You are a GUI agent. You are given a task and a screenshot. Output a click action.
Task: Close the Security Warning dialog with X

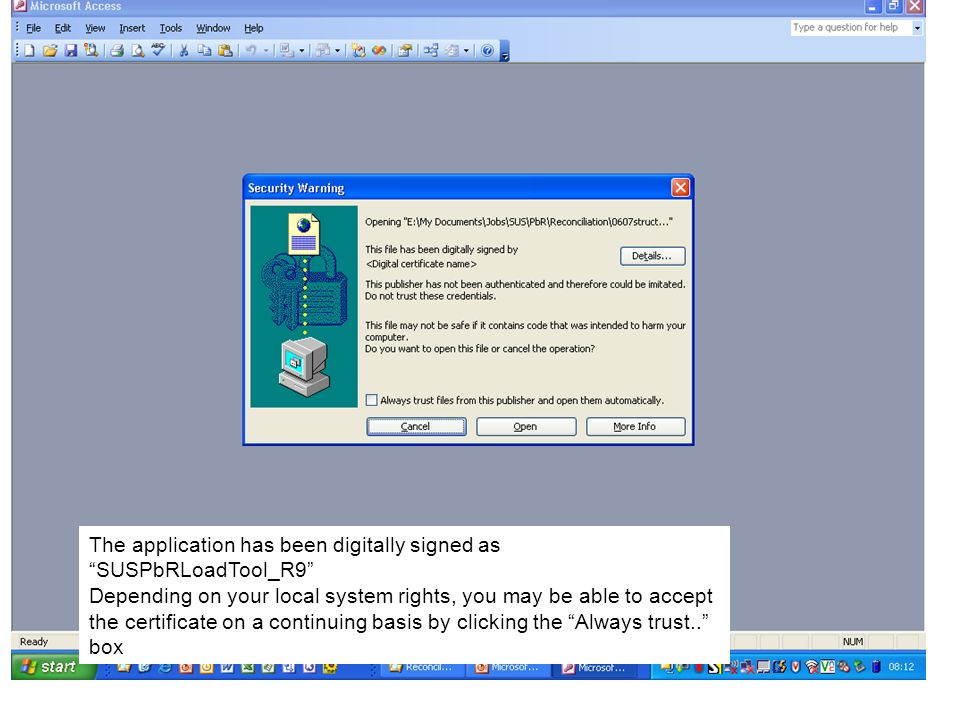pos(680,187)
